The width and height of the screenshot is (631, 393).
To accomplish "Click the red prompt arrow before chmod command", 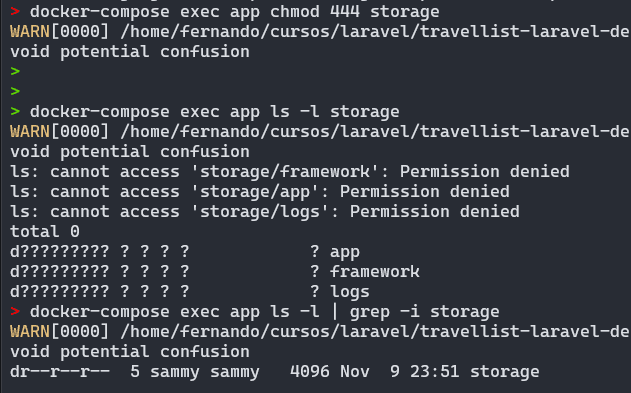I will point(15,11).
